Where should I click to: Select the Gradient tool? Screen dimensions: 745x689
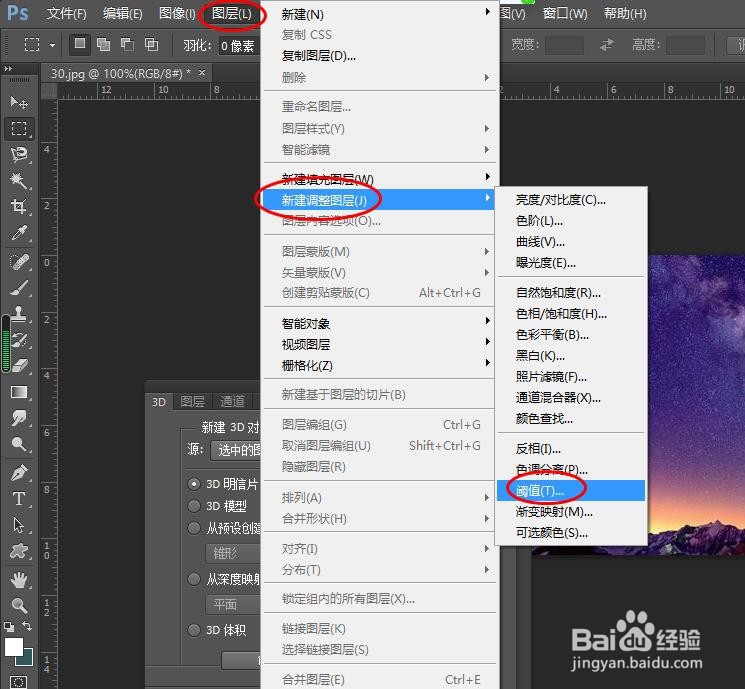point(19,392)
